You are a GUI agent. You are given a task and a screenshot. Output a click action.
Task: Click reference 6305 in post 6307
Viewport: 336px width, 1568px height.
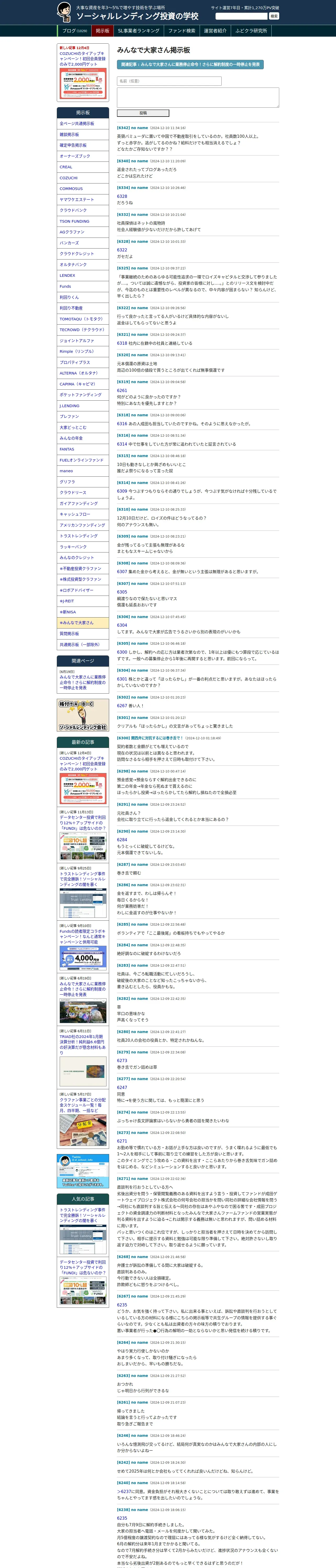(122, 592)
